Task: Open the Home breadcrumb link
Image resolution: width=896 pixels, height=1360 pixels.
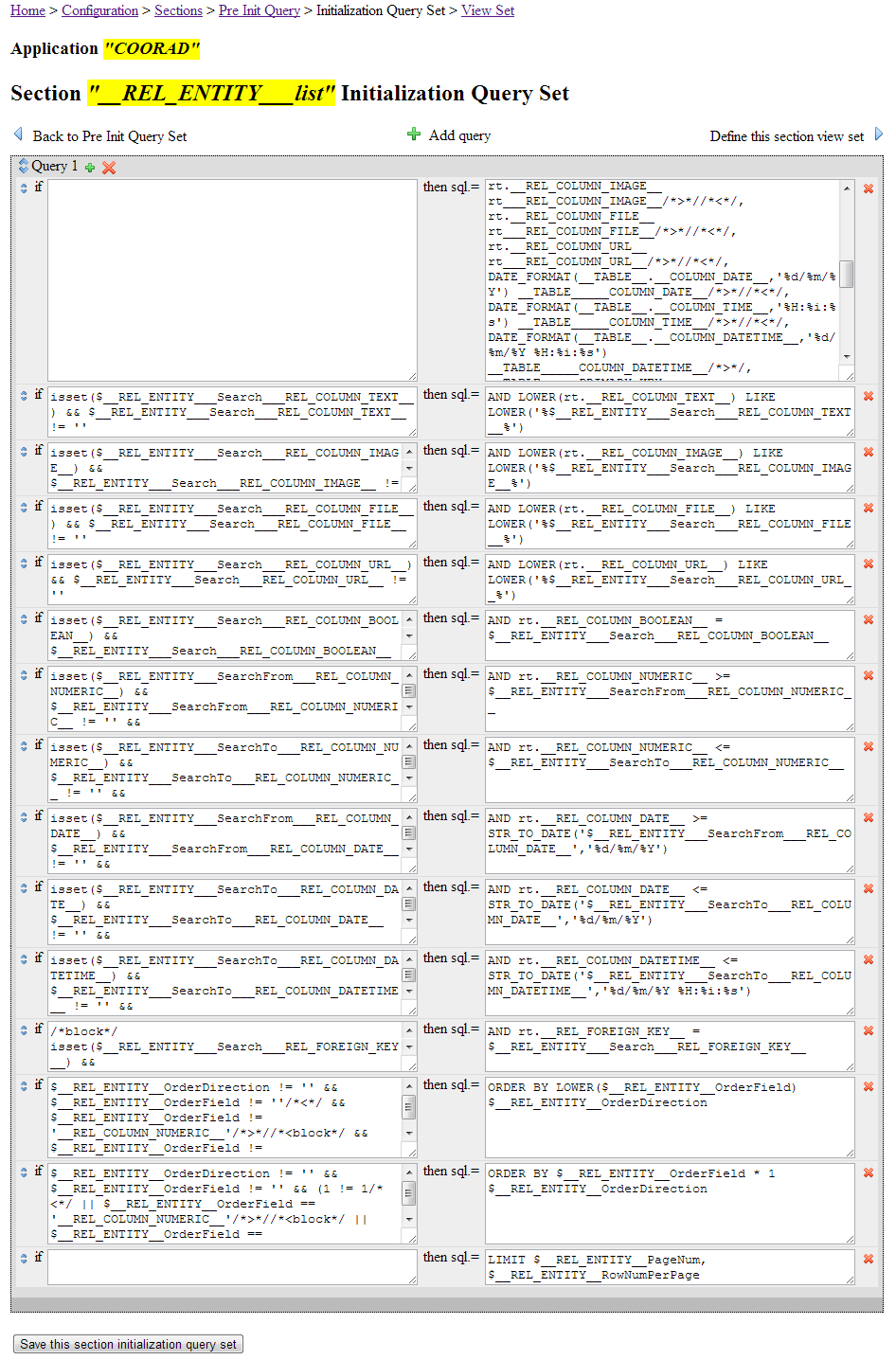Action: click(x=27, y=10)
